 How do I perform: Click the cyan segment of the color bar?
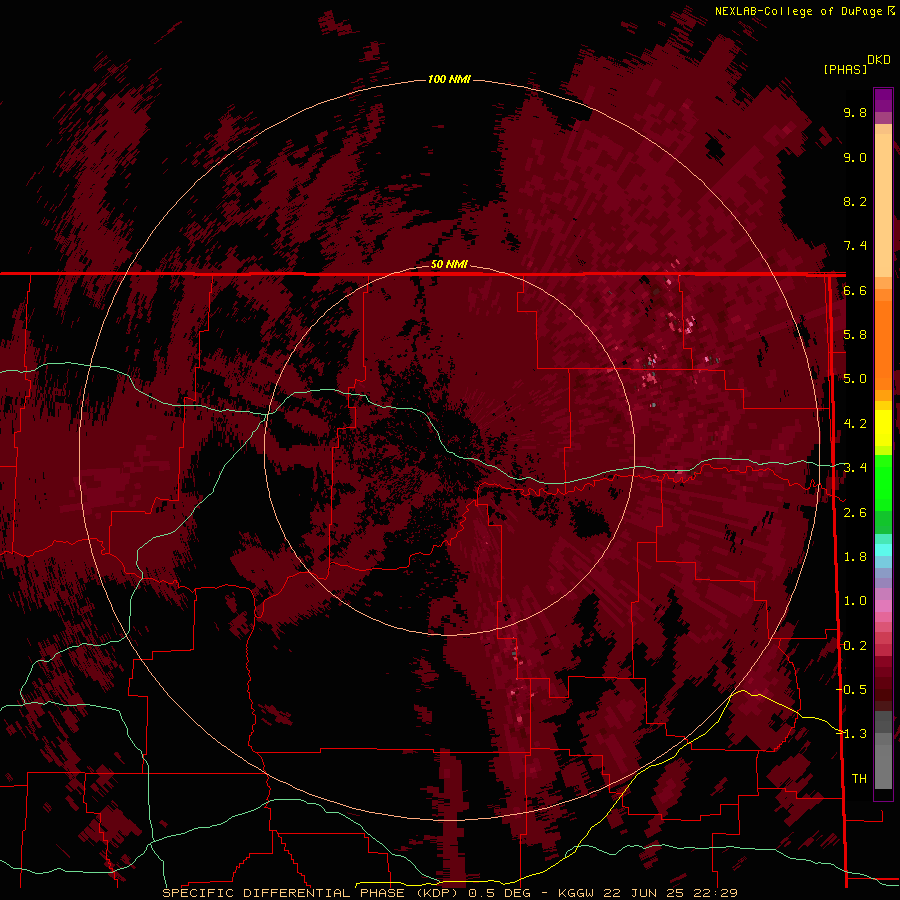click(883, 550)
